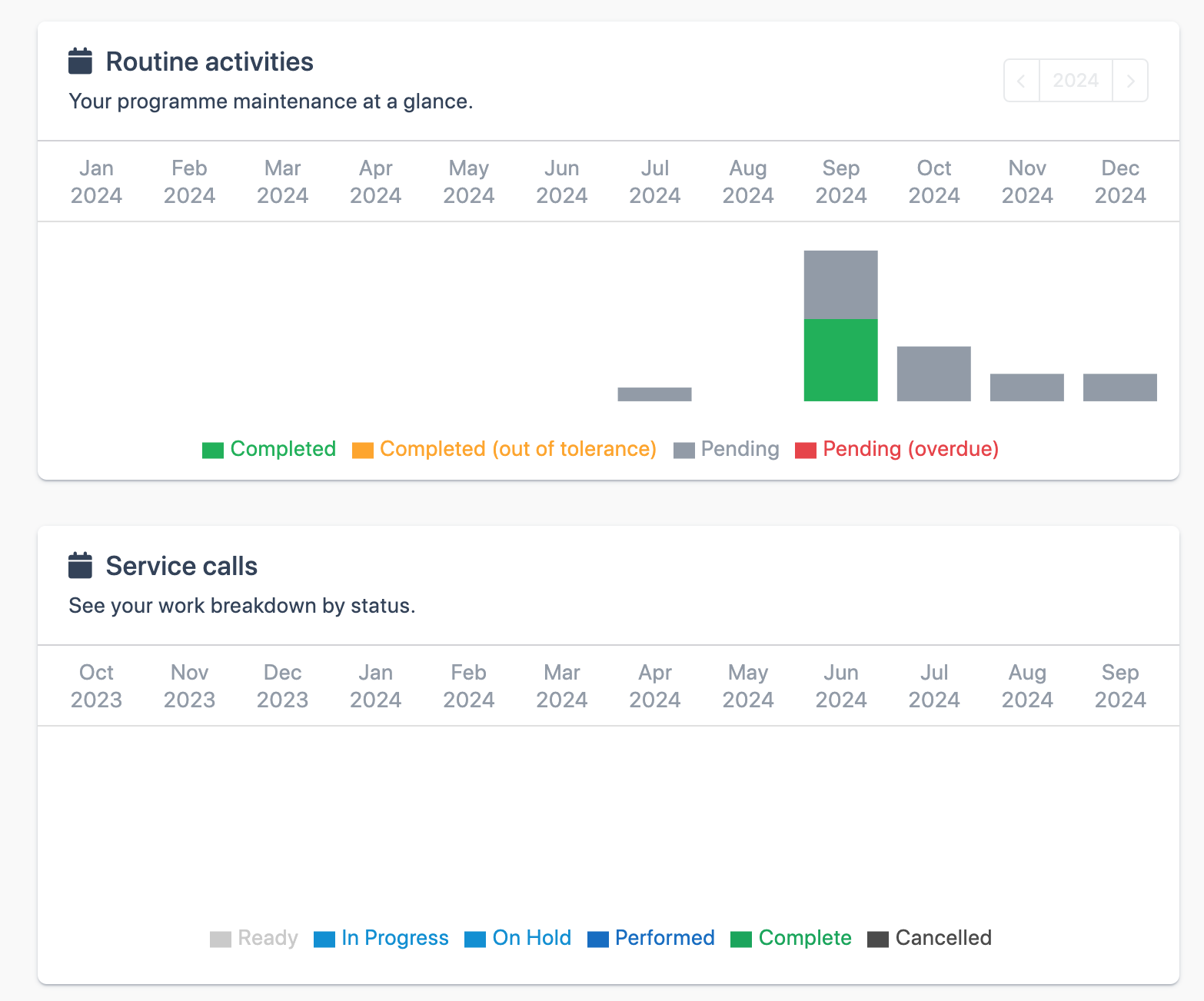Click the next year chevron

1130,80
